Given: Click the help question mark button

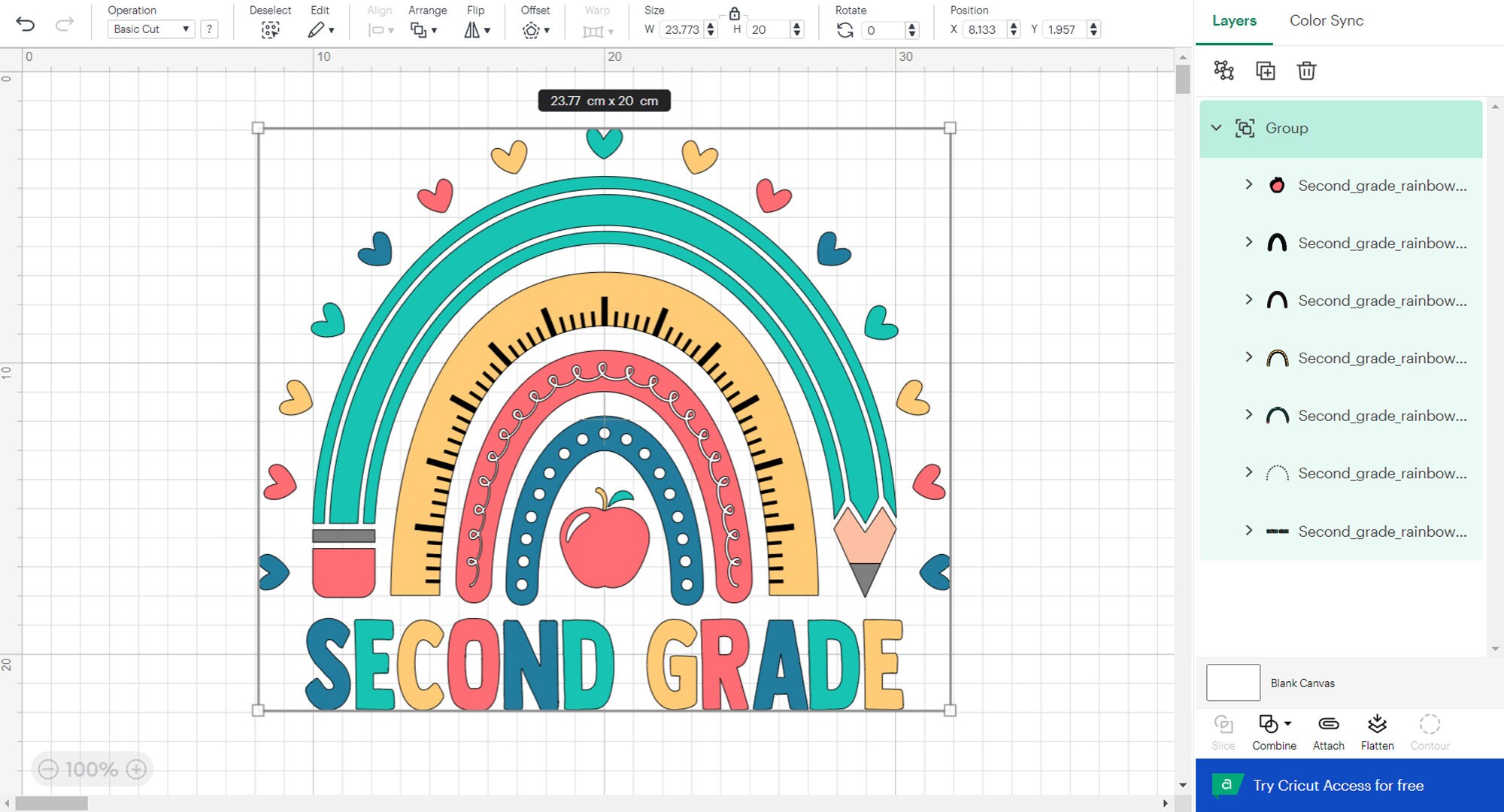Looking at the screenshot, I should coord(209,29).
